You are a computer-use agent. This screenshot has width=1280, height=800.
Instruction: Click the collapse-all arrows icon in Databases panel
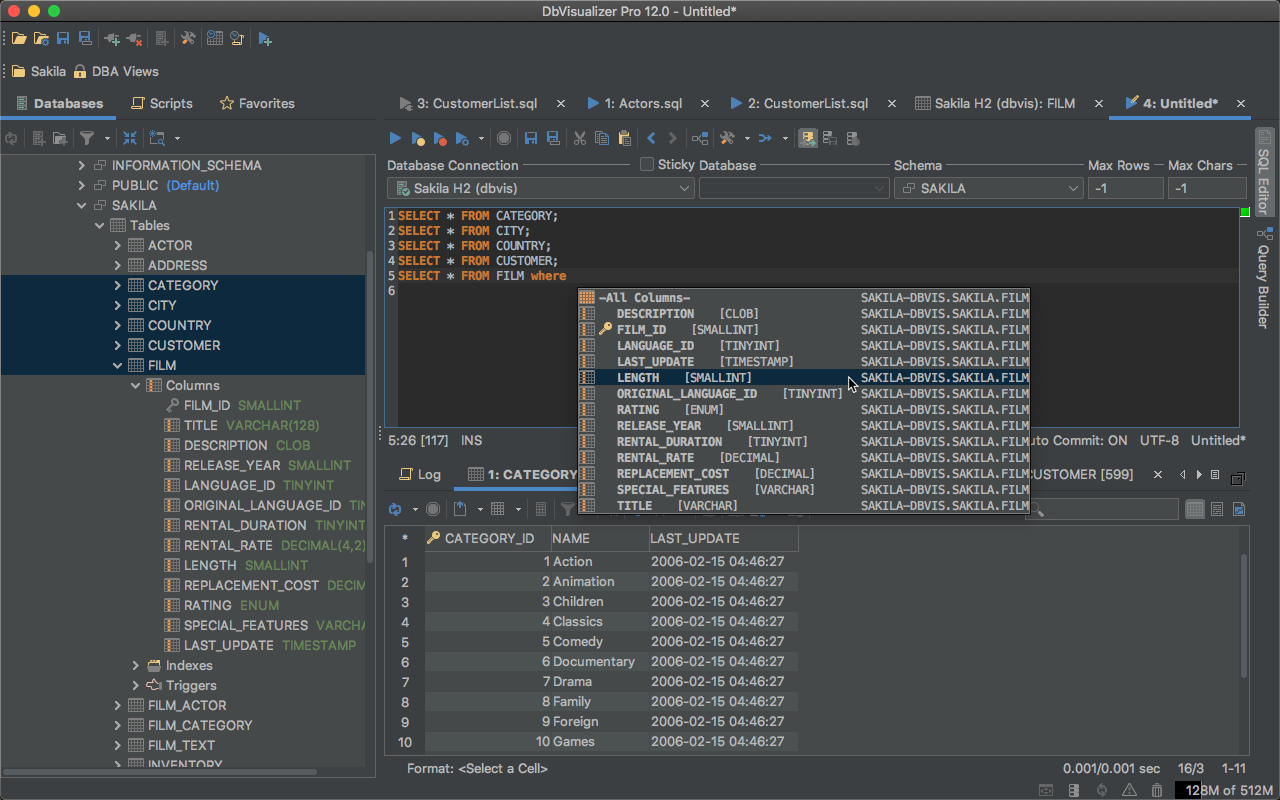point(130,138)
